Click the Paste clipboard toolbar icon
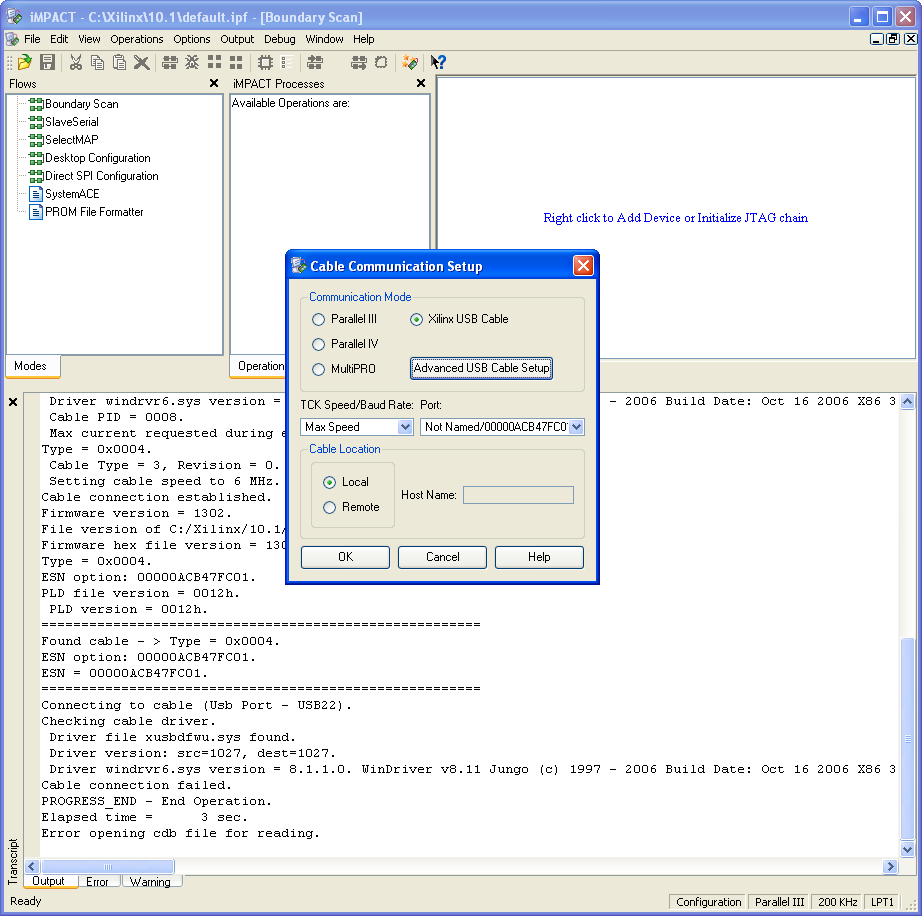 [x=119, y=62]
